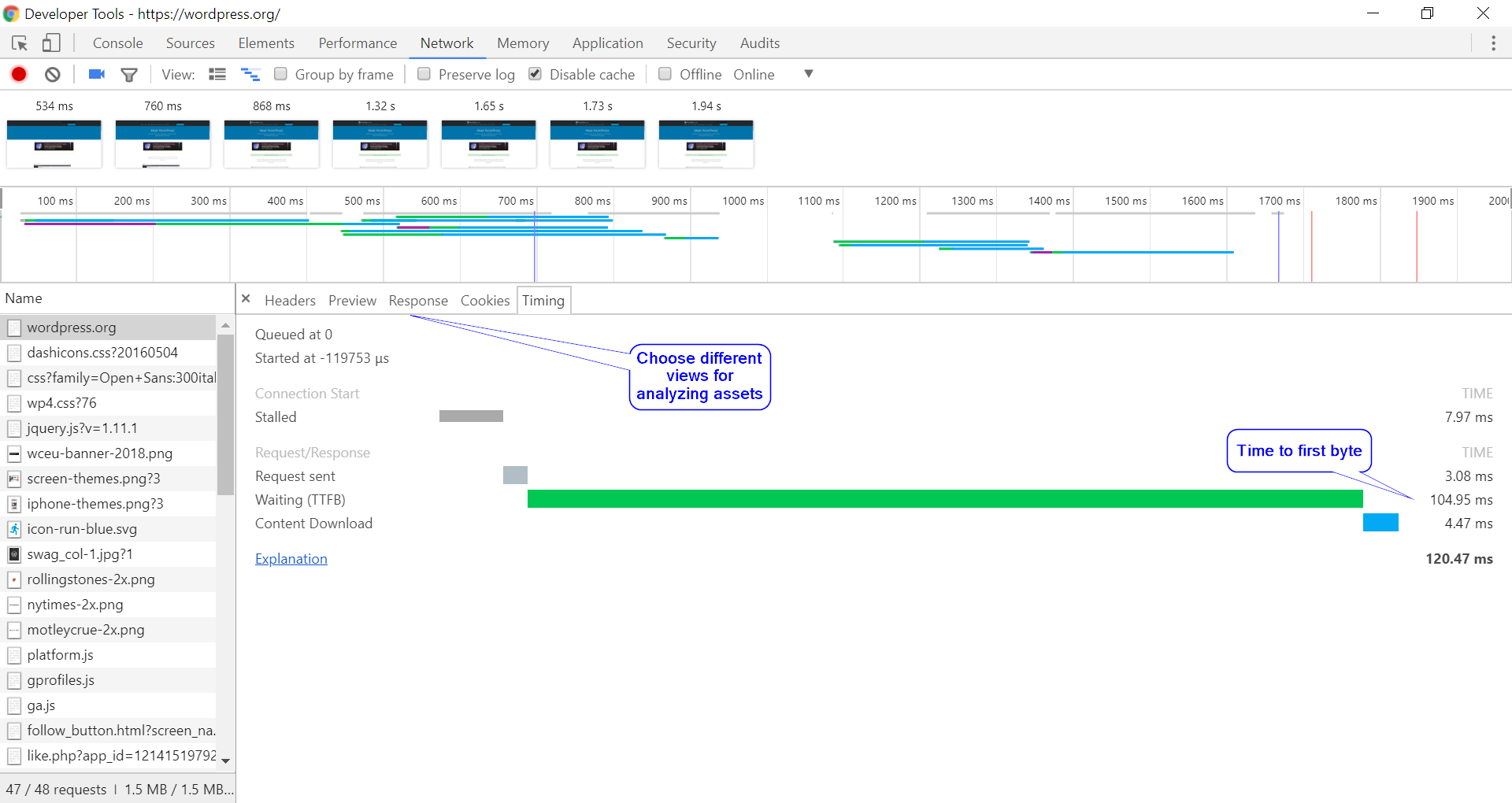Image resolution: width=1512 pixels, height=803 pixels.
Task: Enable Group by frame checkbox
Action: coord(280,74)
